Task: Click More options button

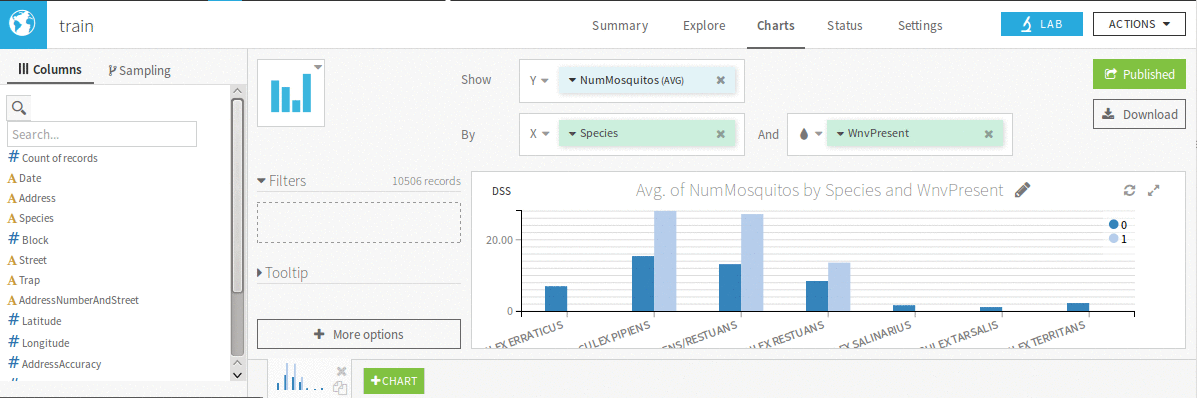Action: tap(359, 335)
